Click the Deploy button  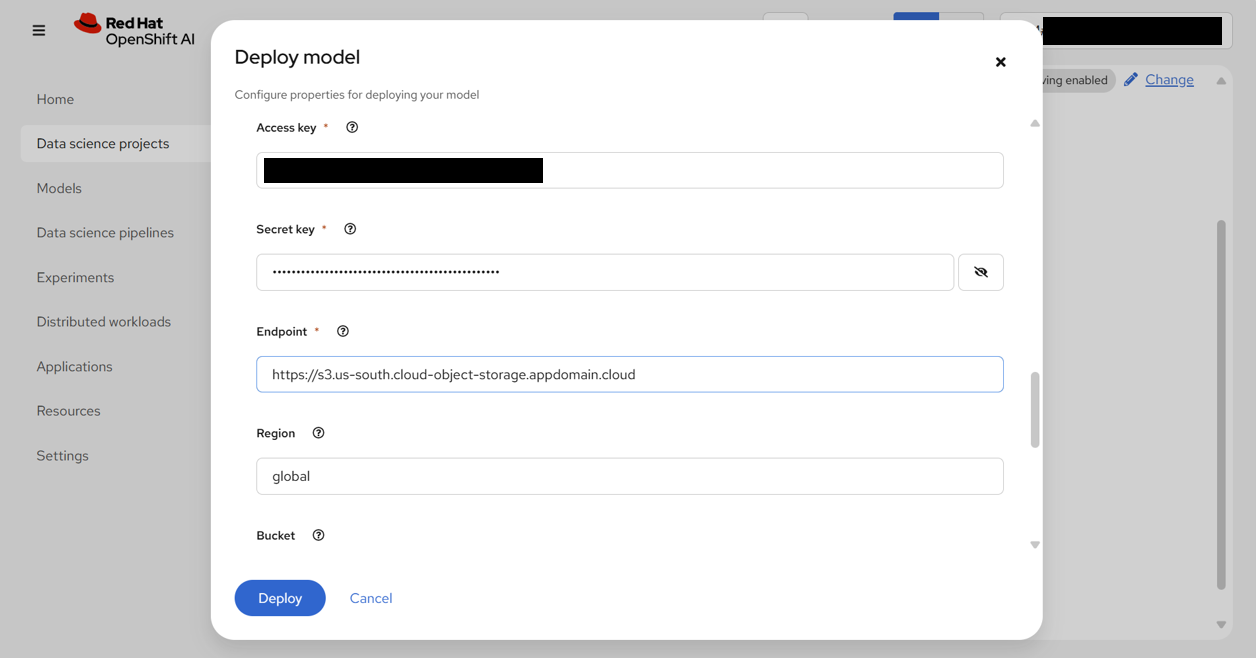click(280, 598)
